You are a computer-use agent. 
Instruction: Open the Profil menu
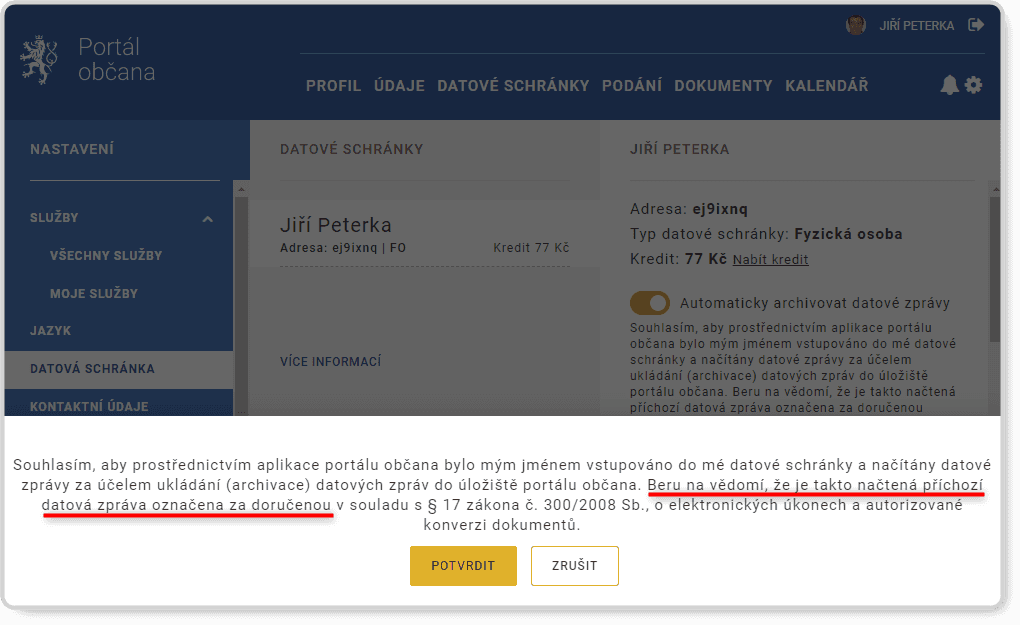point(333,86)
